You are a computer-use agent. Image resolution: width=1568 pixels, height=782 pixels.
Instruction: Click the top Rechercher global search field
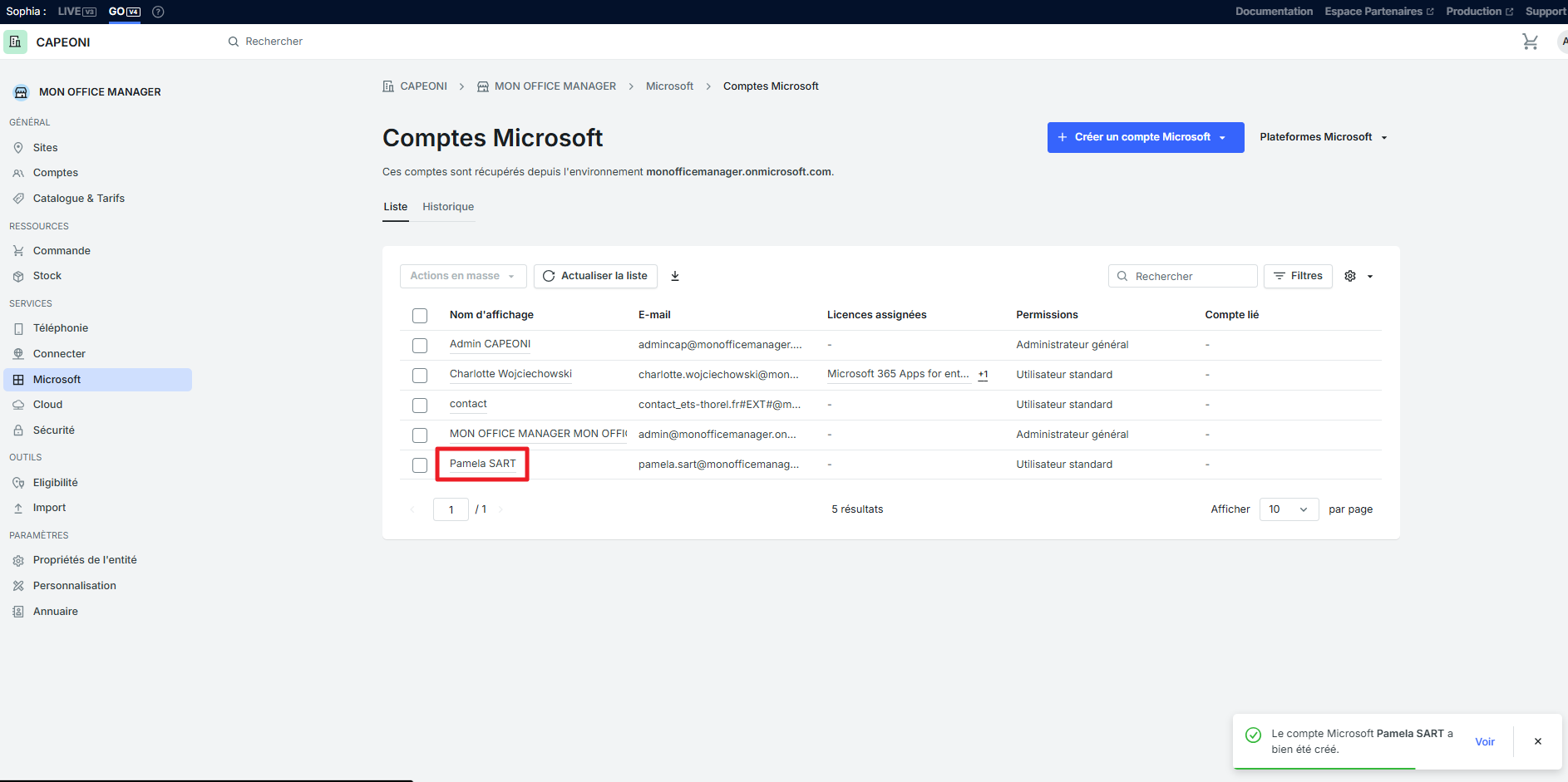(x=274, y=42)
